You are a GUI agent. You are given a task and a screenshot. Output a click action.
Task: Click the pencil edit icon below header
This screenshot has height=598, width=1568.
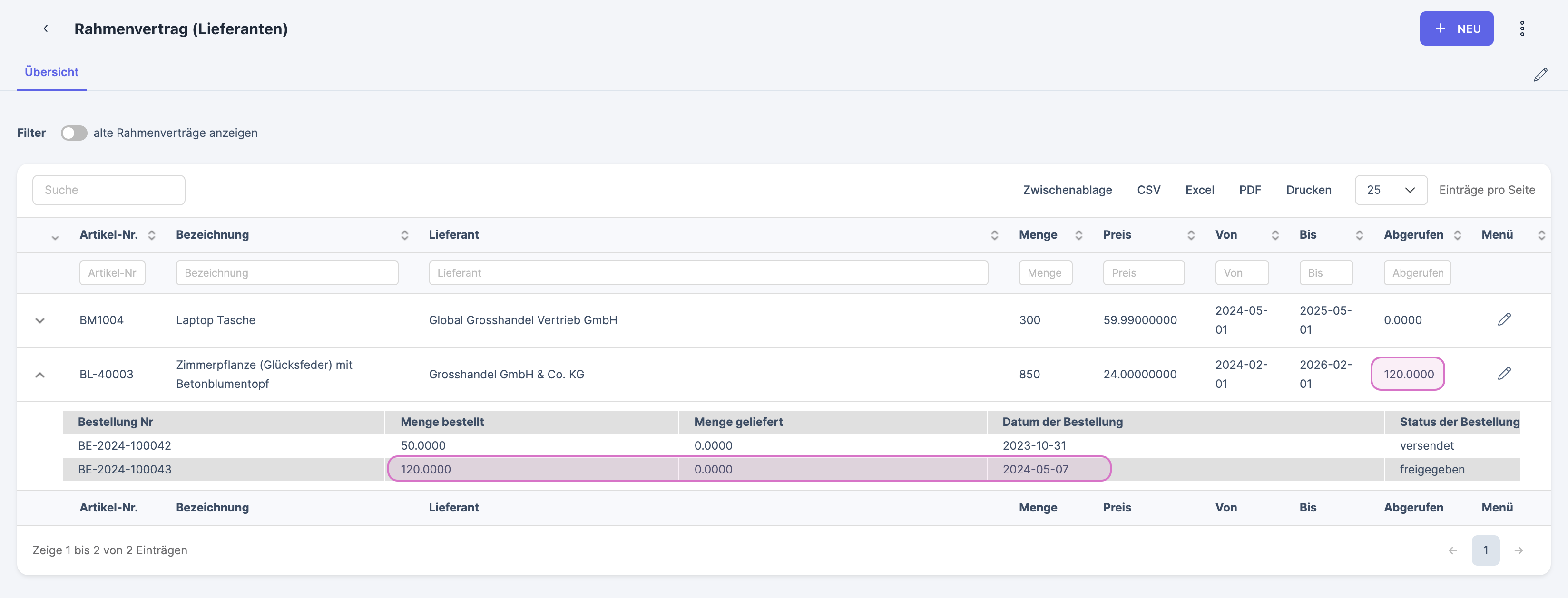1540,75
